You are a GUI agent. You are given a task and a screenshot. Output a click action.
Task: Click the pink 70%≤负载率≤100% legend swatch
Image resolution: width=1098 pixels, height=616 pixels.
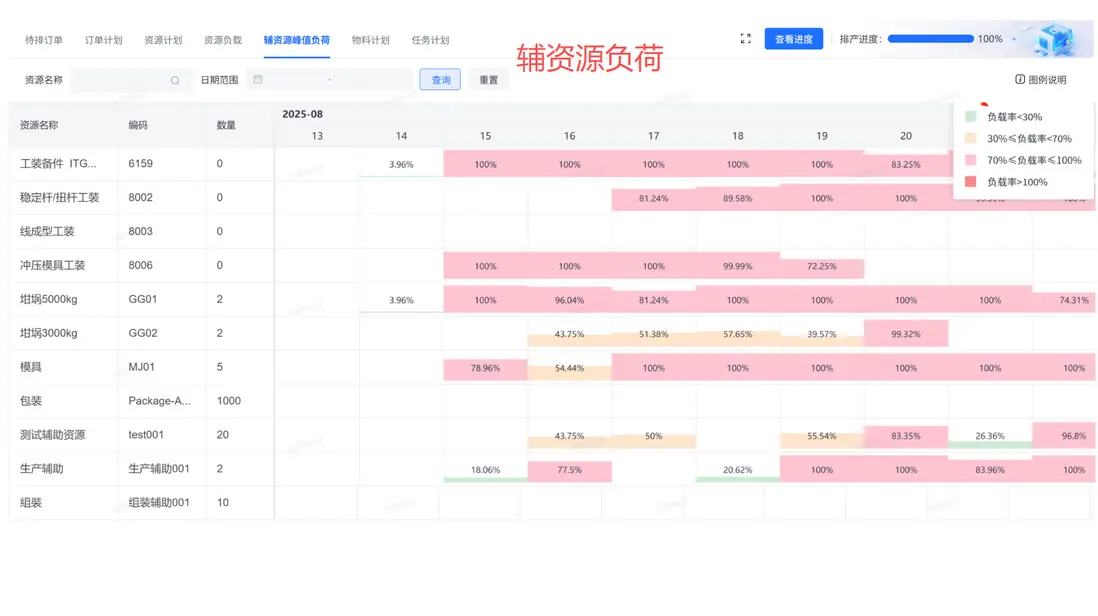(971, 160)
